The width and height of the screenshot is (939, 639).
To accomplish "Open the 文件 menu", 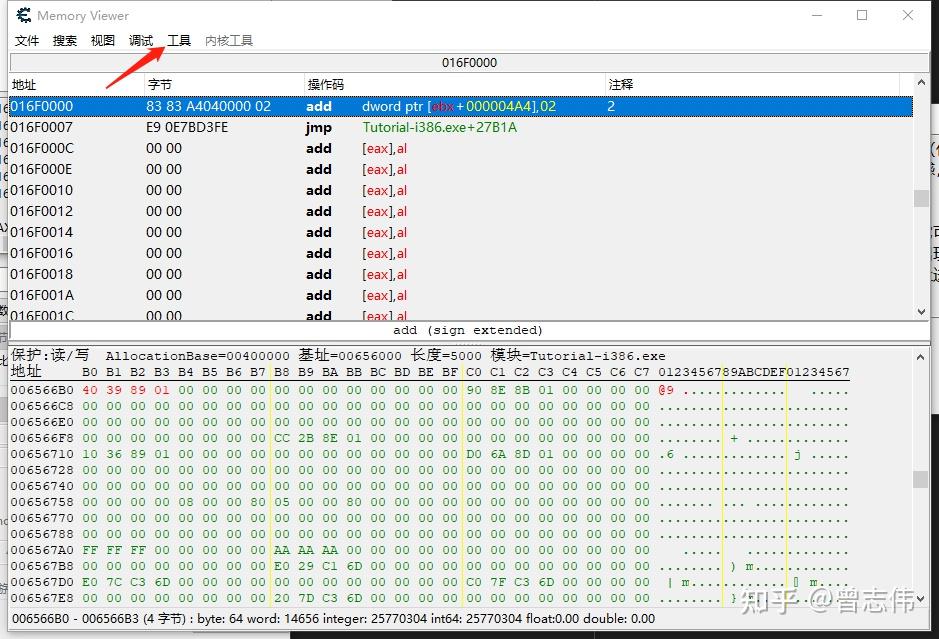I will 27,40.
